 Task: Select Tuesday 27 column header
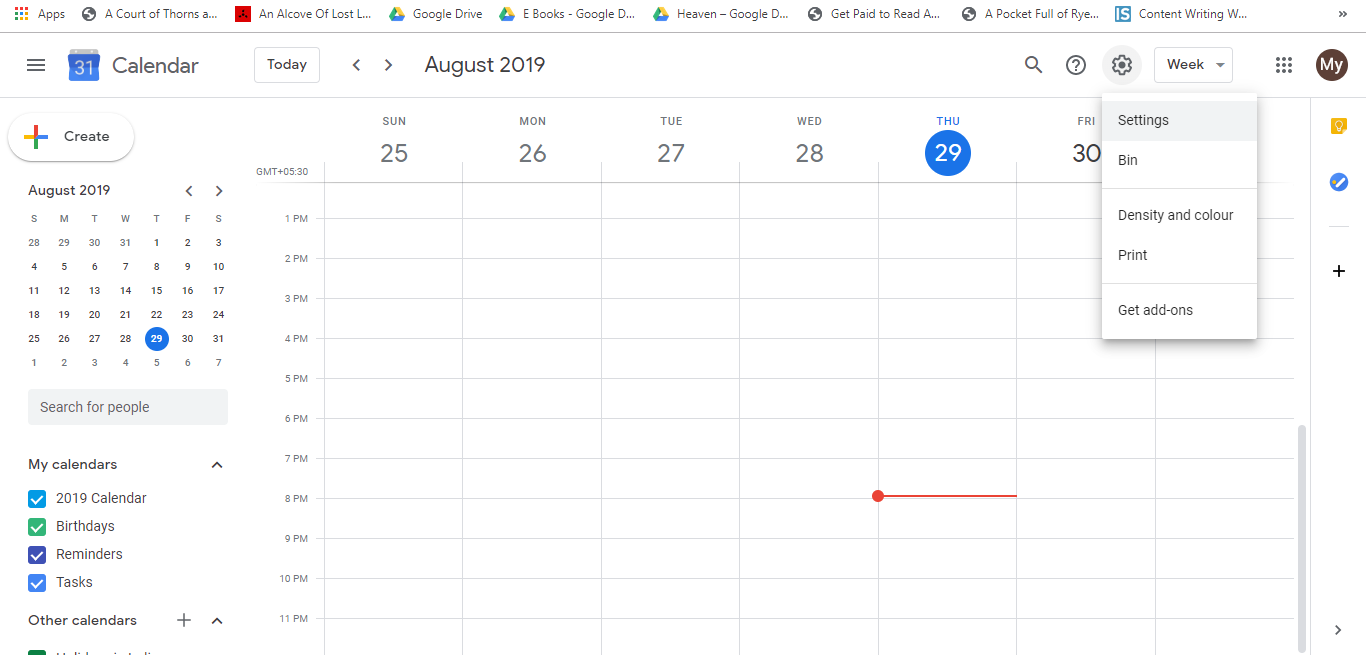(x=671, y=141)
